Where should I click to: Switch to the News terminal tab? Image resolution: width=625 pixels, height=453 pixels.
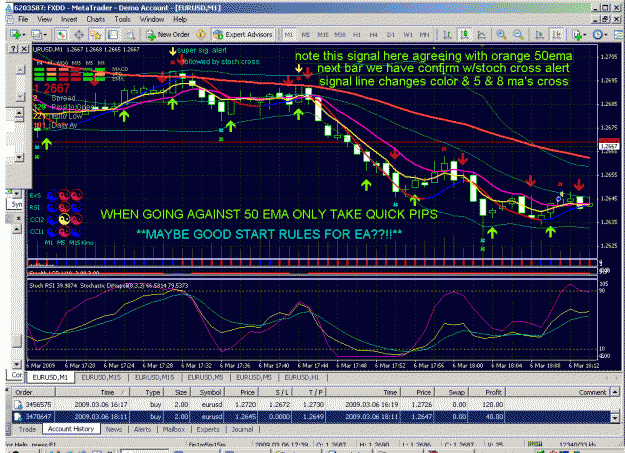coord(114,429)
